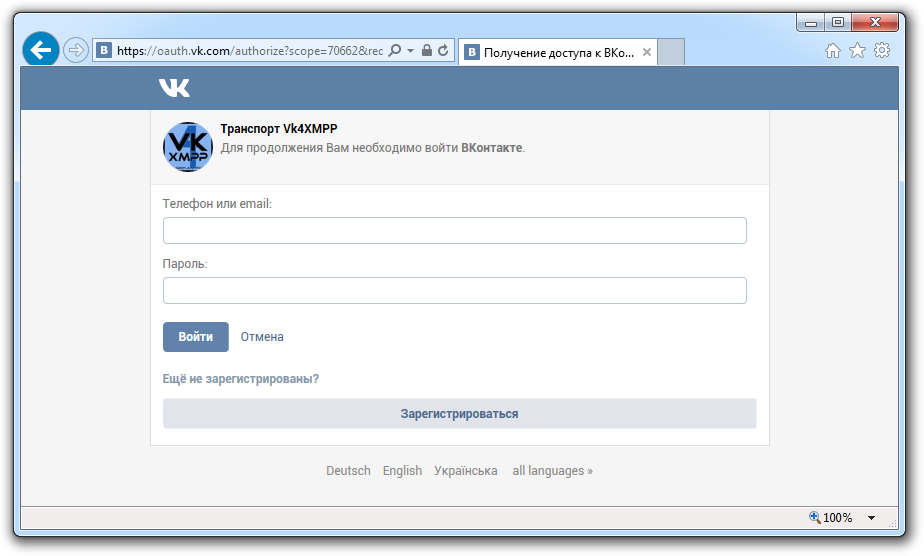Open the browser Home icon
This screenshot has width=924, height=556.
pos(833,51)
